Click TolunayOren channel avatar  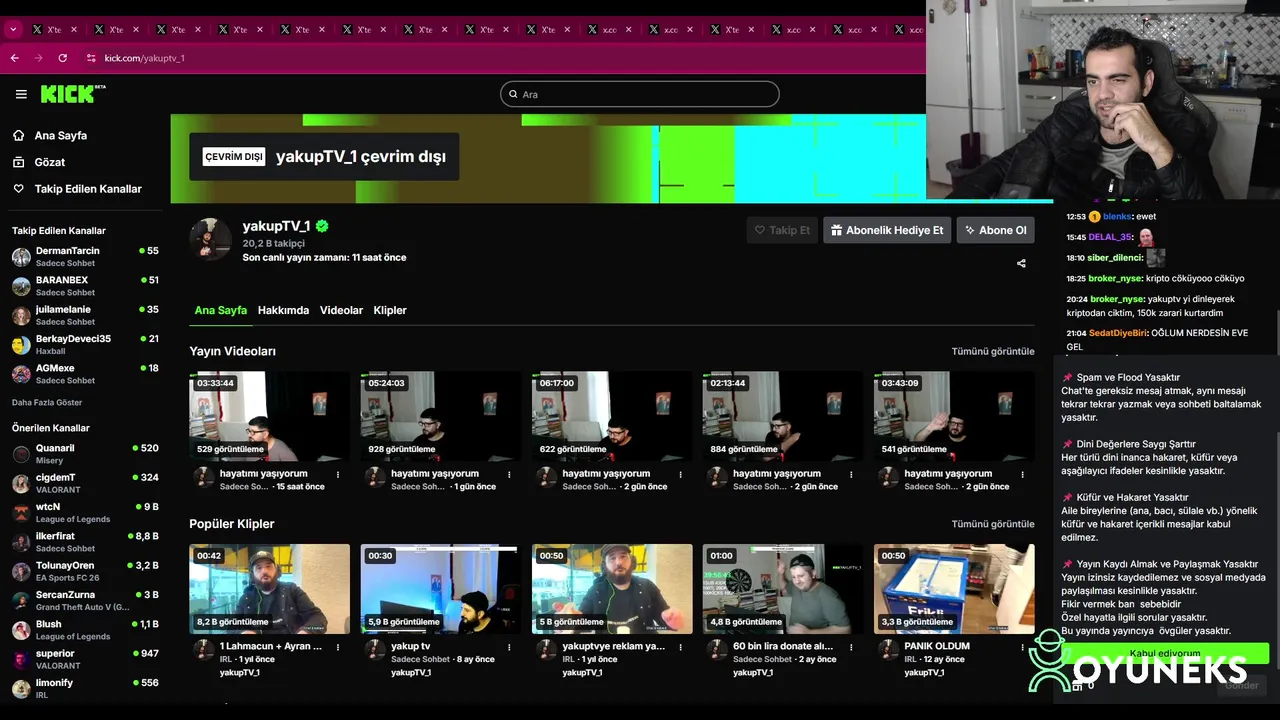tap(21, 571)
